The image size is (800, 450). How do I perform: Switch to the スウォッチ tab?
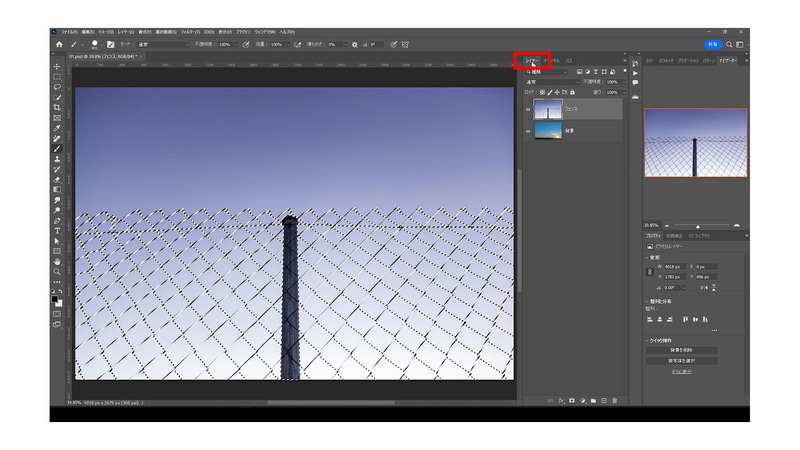pyautogui.click(x=666, y=61)
